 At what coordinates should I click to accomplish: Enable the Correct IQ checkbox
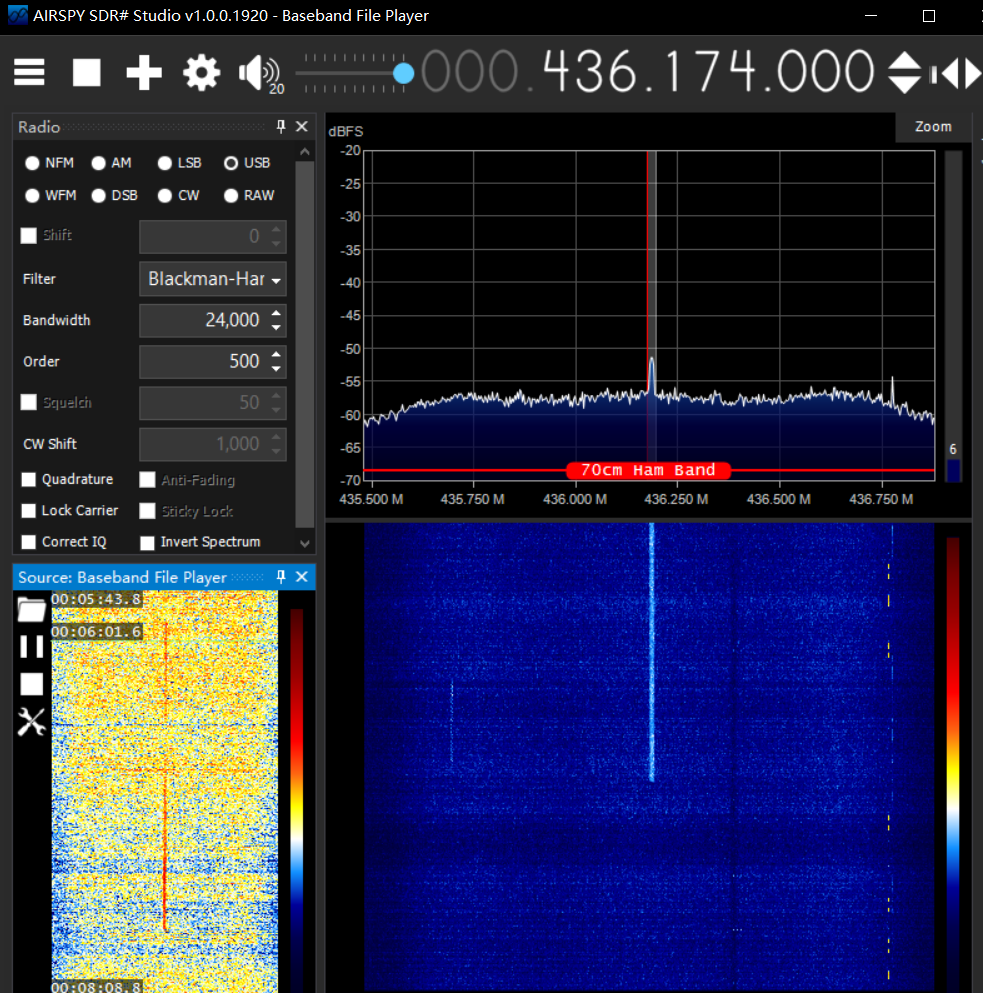tap(30, 542)
